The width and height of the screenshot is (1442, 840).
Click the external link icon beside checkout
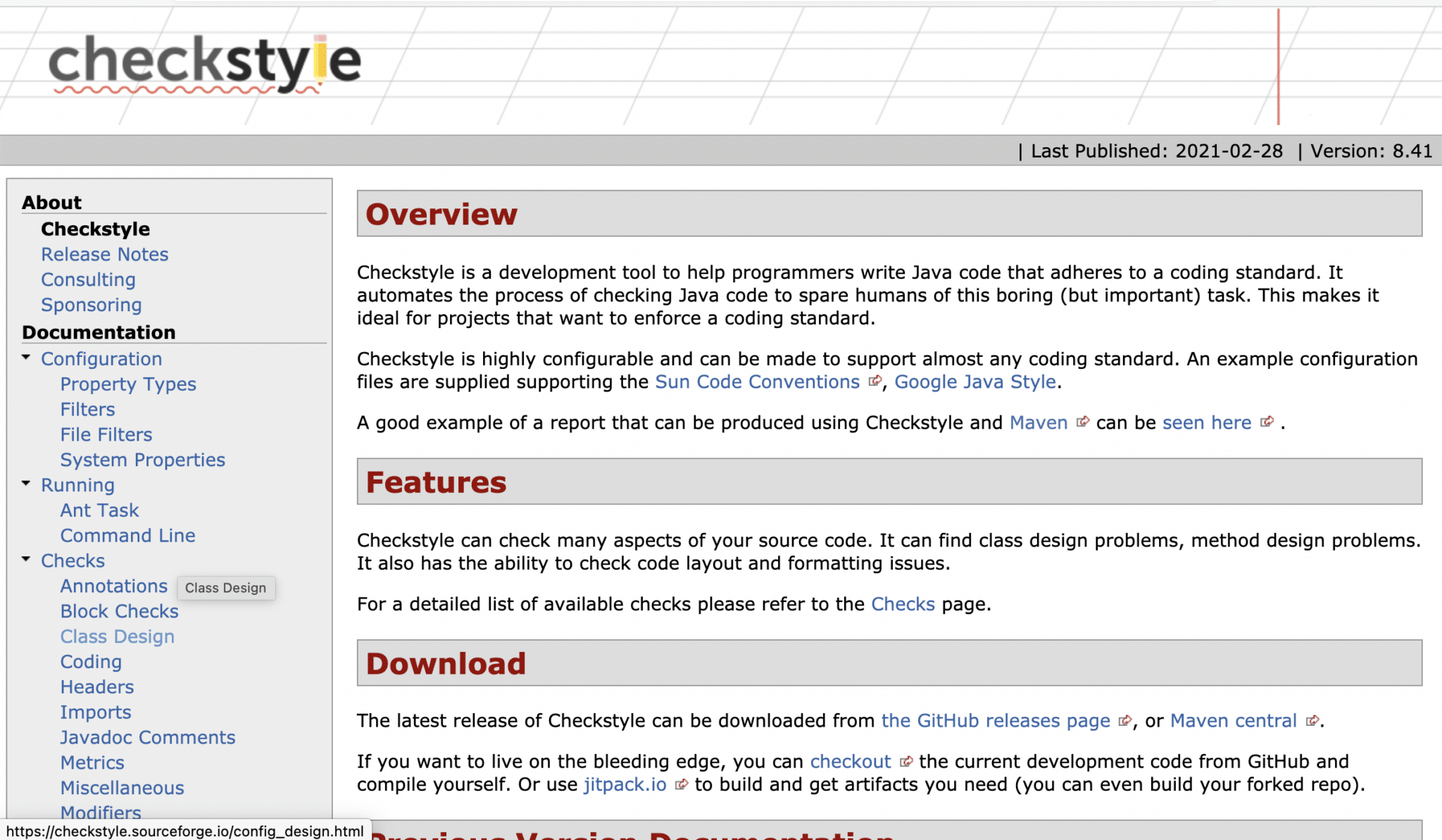(906, 761)
